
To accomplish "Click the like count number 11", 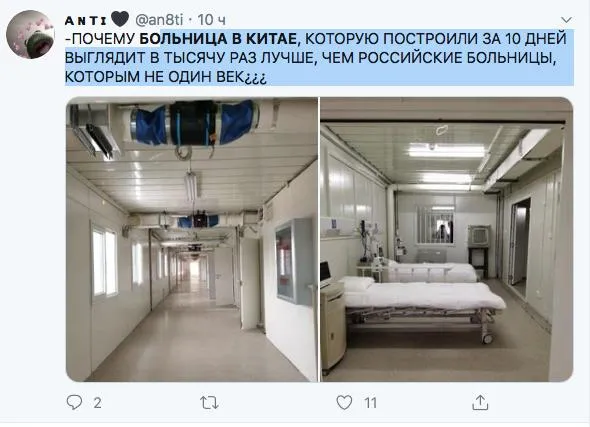I will pos(370,403).
